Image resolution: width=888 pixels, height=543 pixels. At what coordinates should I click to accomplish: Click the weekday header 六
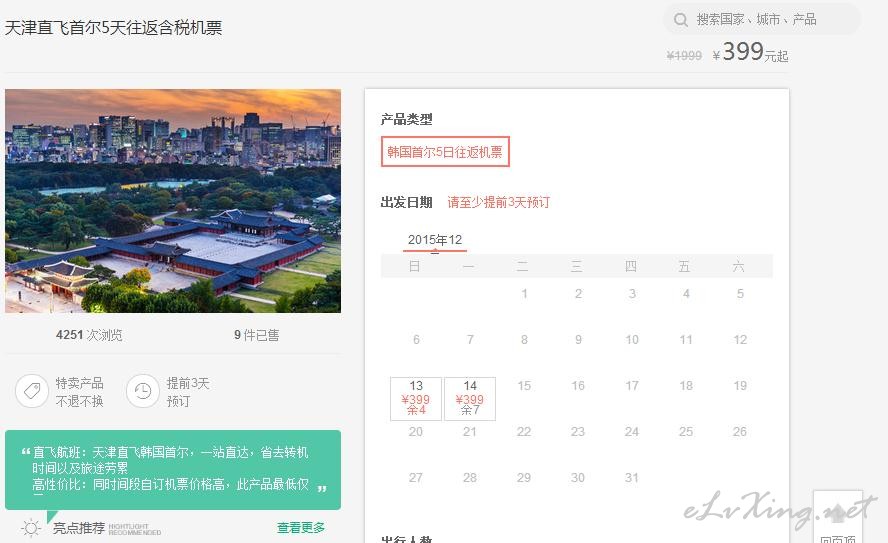(738, 266)
